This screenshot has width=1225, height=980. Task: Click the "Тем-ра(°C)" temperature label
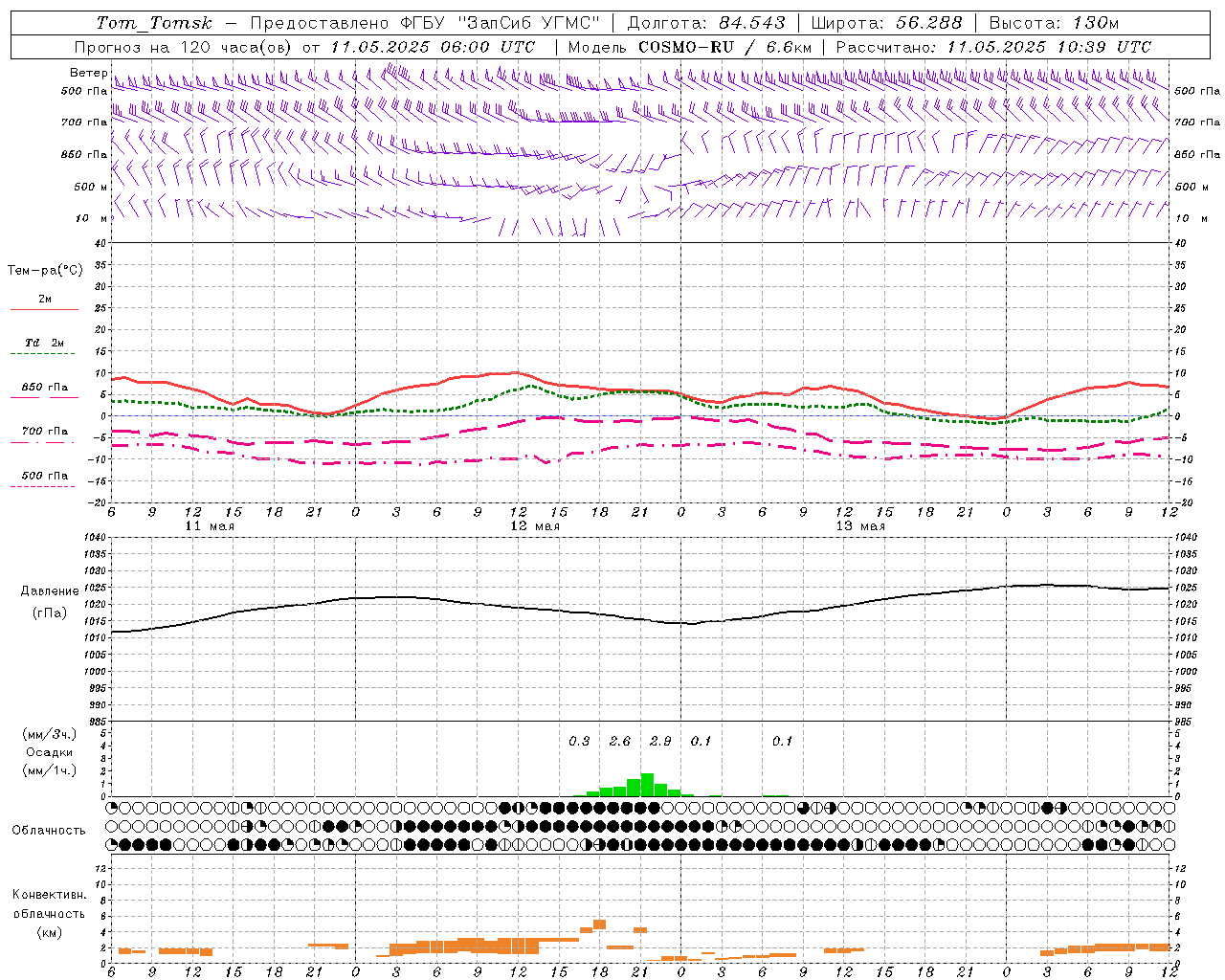(45, 271)
